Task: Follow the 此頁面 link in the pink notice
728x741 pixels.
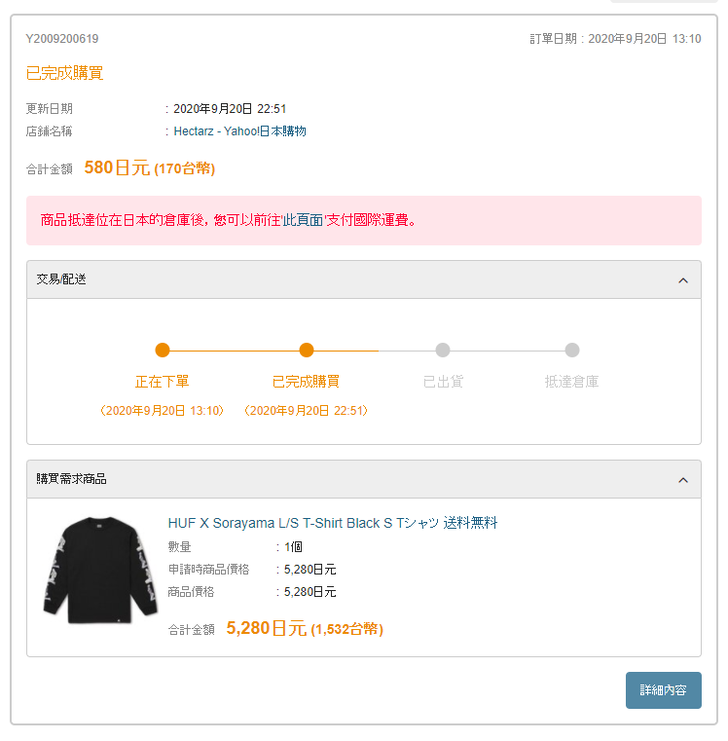Action: (x=304, y=220)
